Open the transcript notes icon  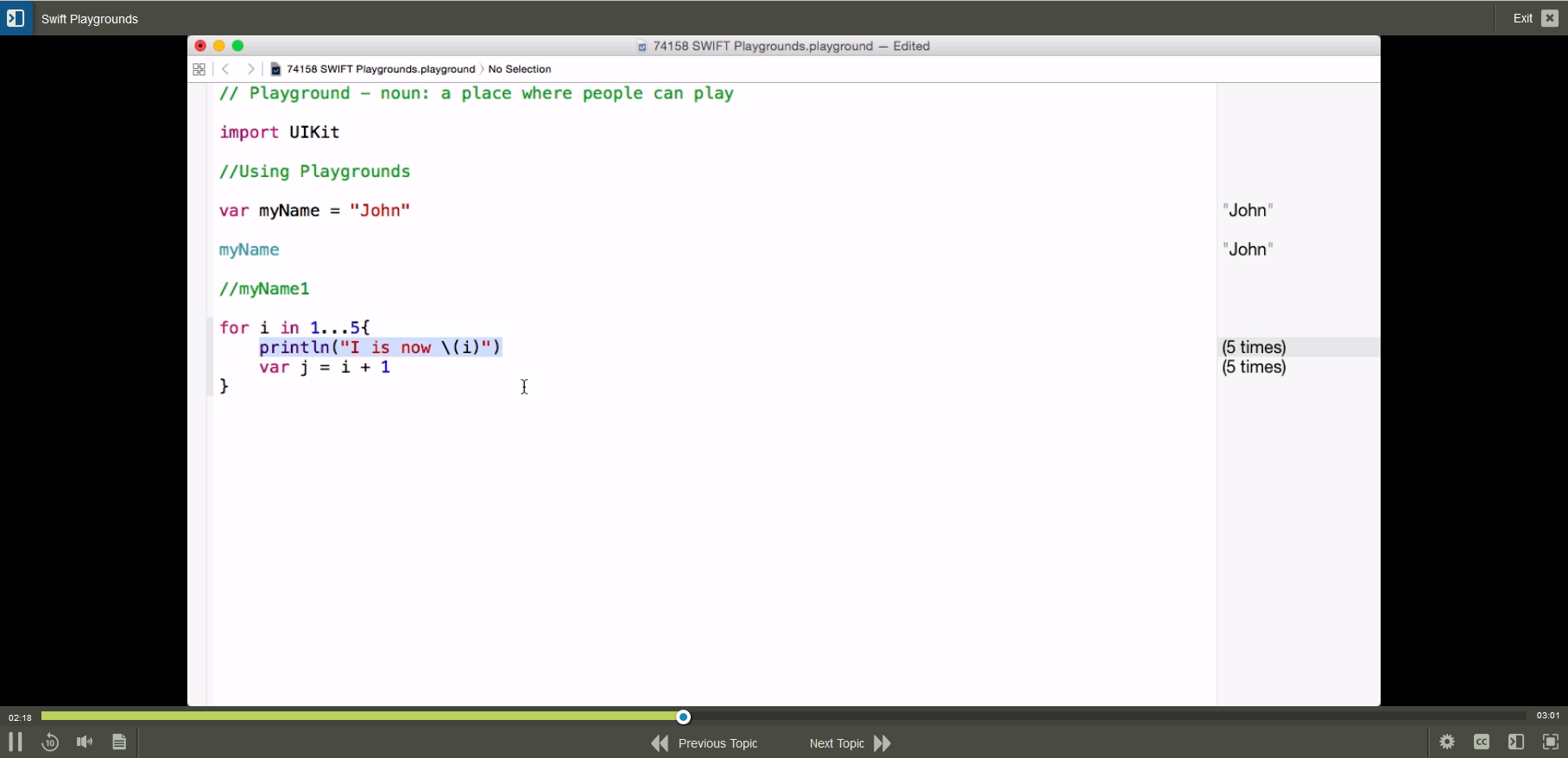(120, 742)
